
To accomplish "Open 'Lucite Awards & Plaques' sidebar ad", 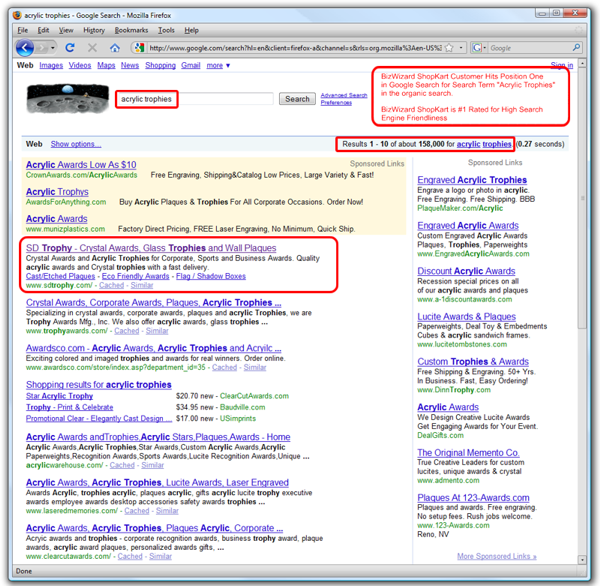I will click(466, 317).
